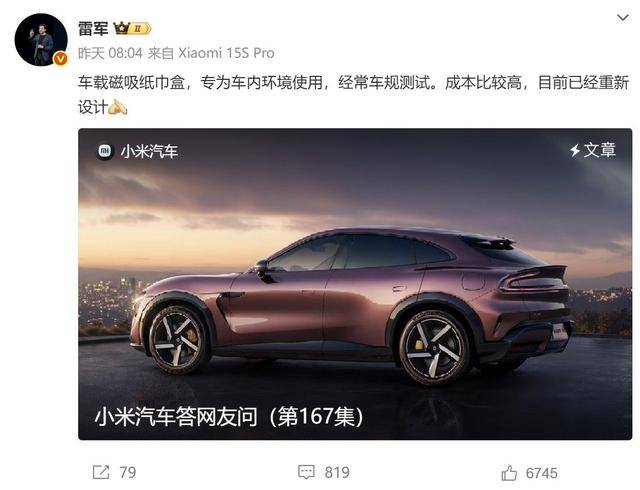This screenshot has height=490, width=640.
Task: Click the level II badge beside the crown
Action: pyautogui.click(x=141, y=29)
